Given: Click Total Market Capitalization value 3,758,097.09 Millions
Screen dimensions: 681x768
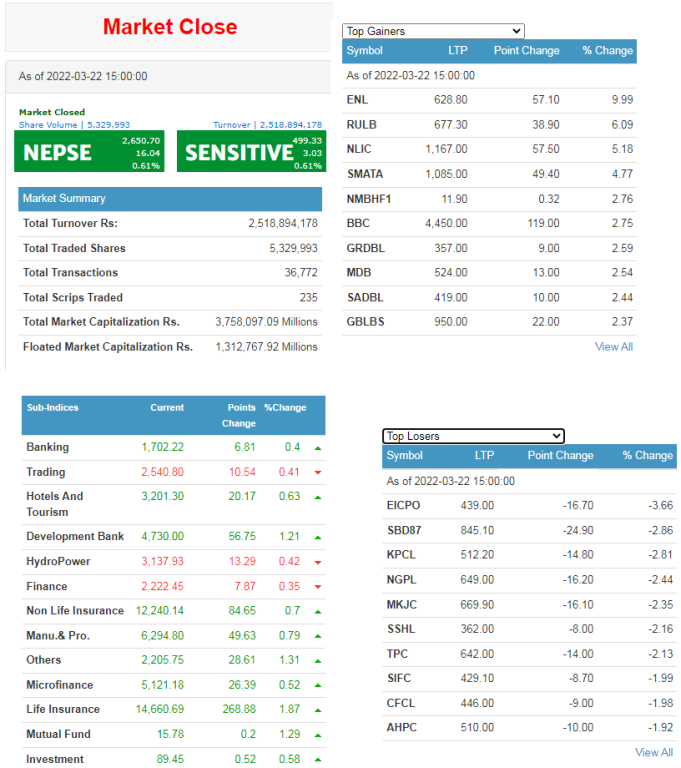Looking at the screenshot, I should point(267,322).
